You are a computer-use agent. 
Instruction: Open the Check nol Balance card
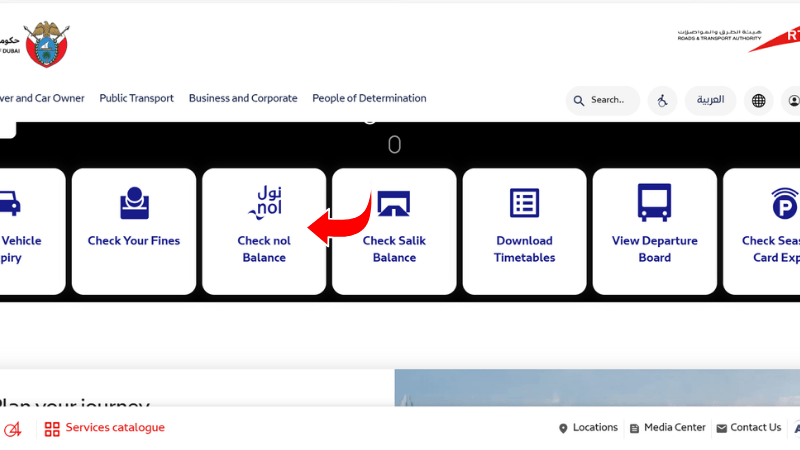coord(264,231)
